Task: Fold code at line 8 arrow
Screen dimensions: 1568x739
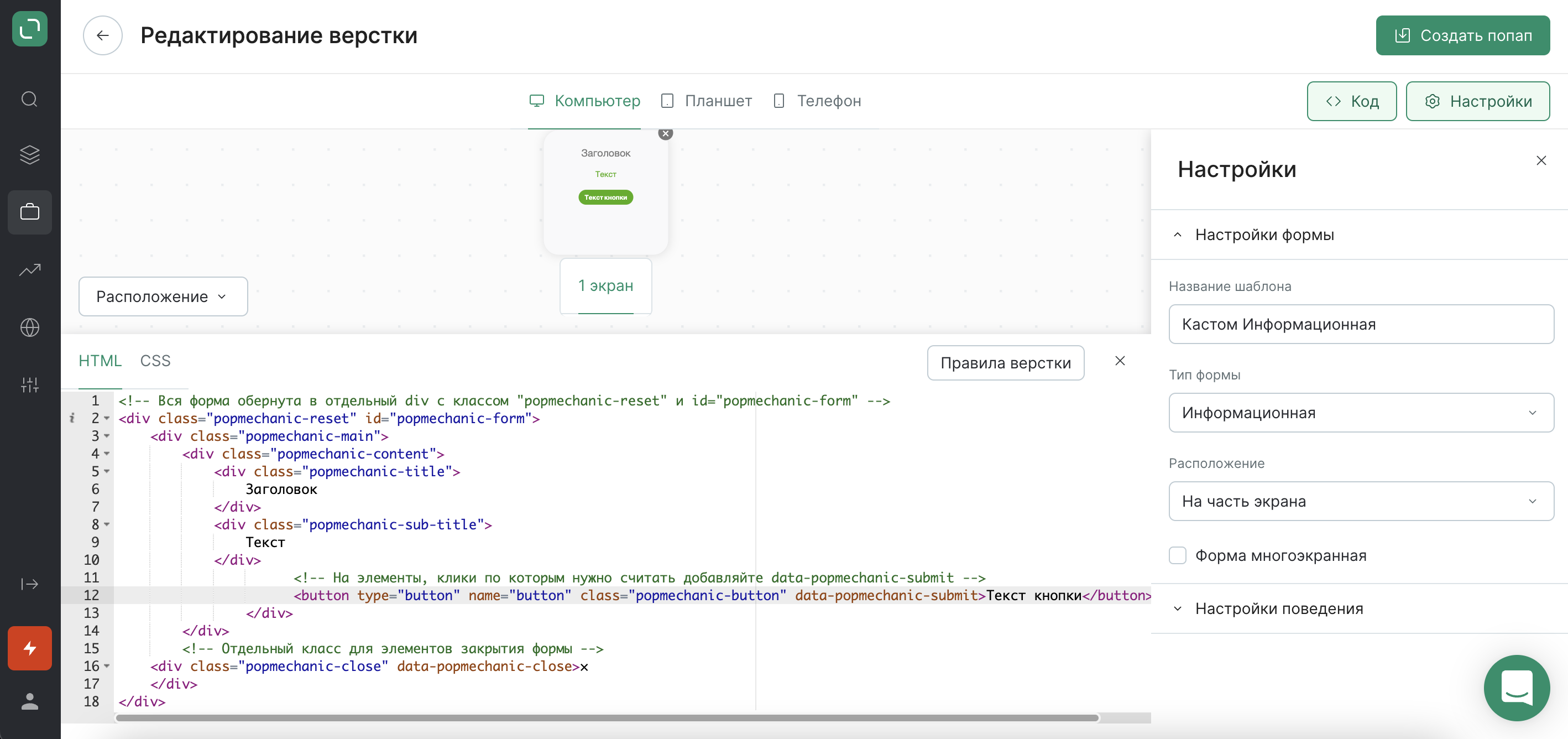Action: click(x=107, y=524)
